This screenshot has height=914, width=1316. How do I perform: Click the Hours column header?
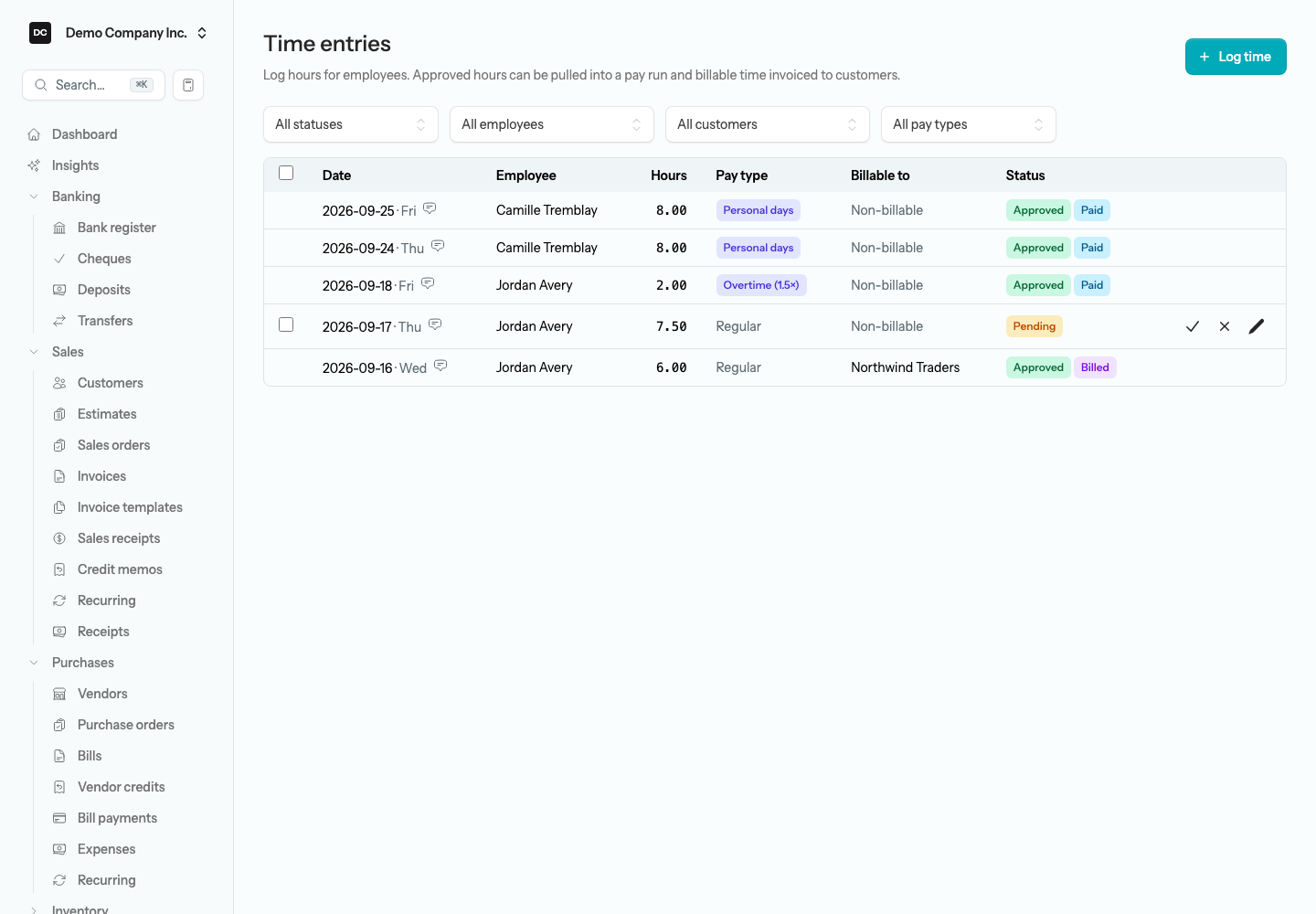(x=669, y=175)
